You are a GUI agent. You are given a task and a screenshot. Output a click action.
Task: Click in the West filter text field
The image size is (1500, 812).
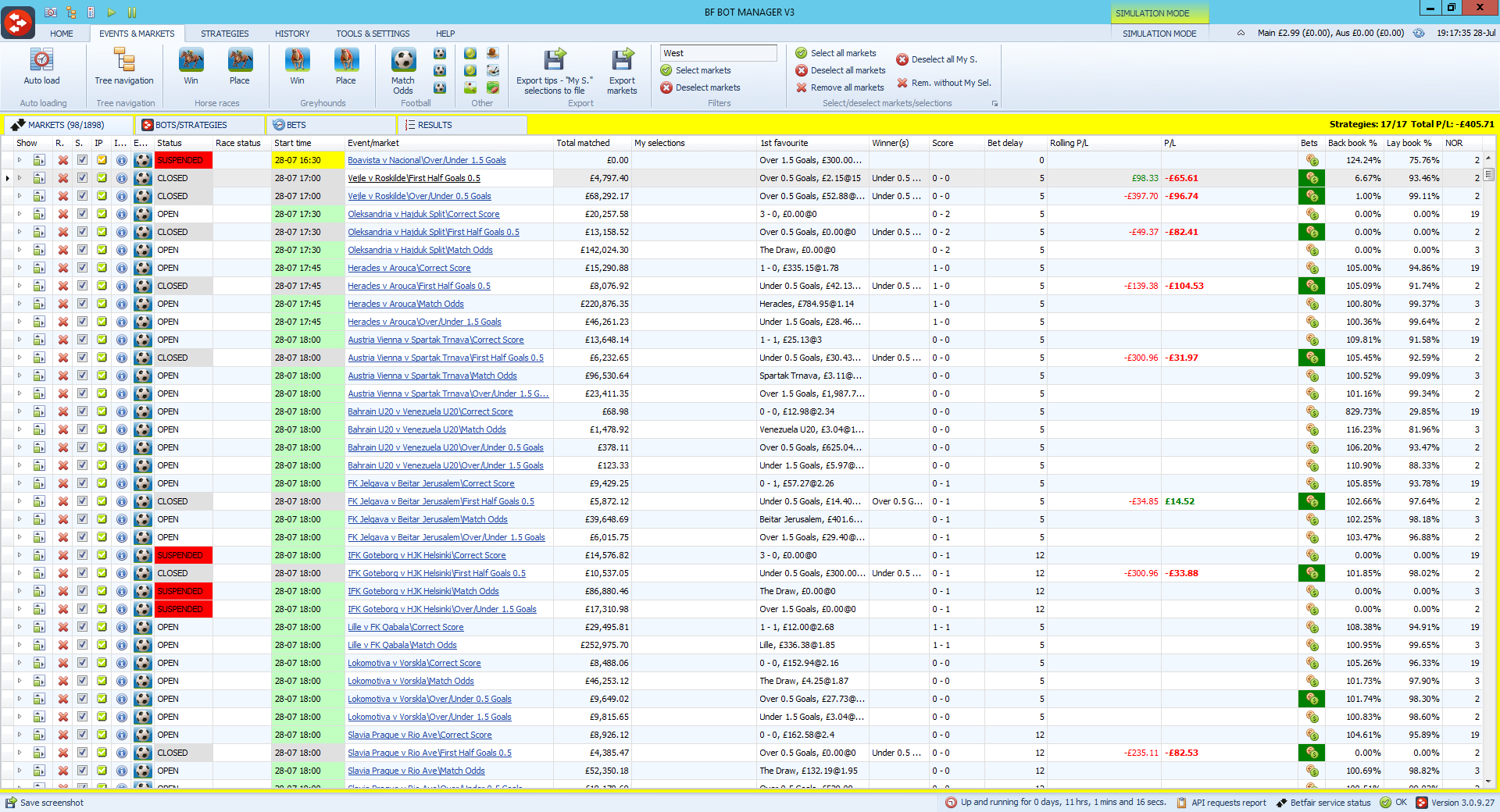click(719, 53)
